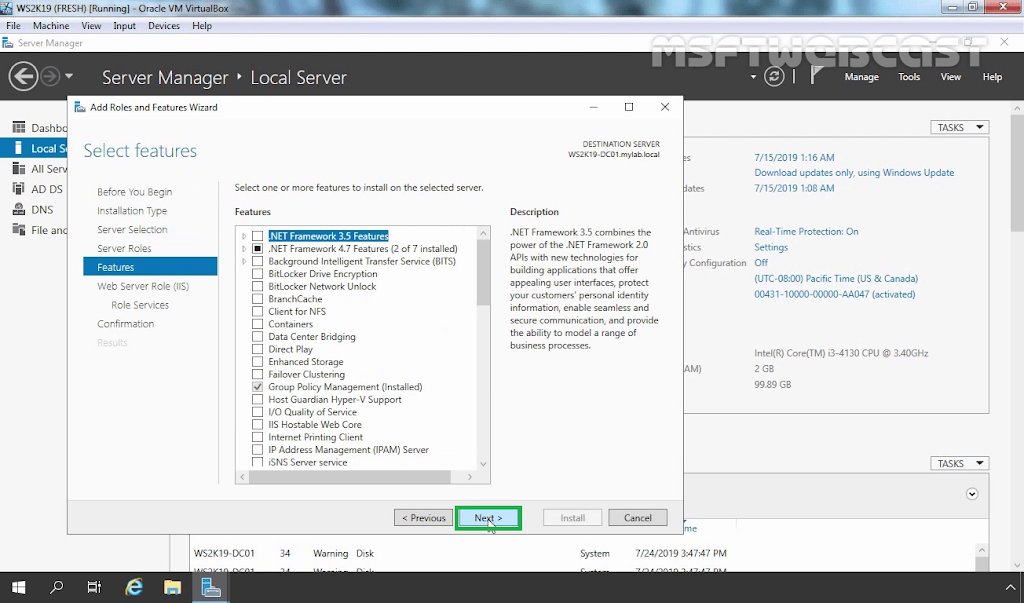Click features list scroll down arrow
The image size is (1024, 603).
[x=483, y=464]
